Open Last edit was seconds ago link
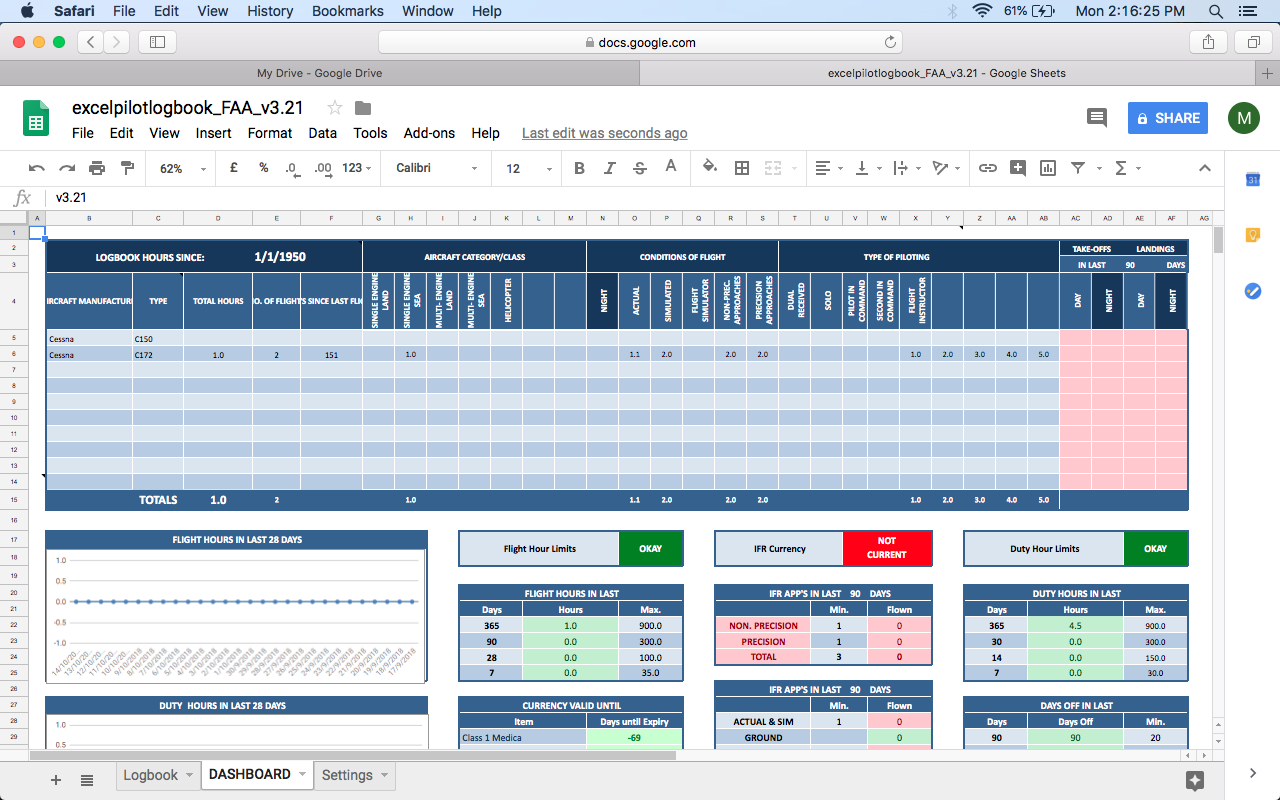 point(604,133)
